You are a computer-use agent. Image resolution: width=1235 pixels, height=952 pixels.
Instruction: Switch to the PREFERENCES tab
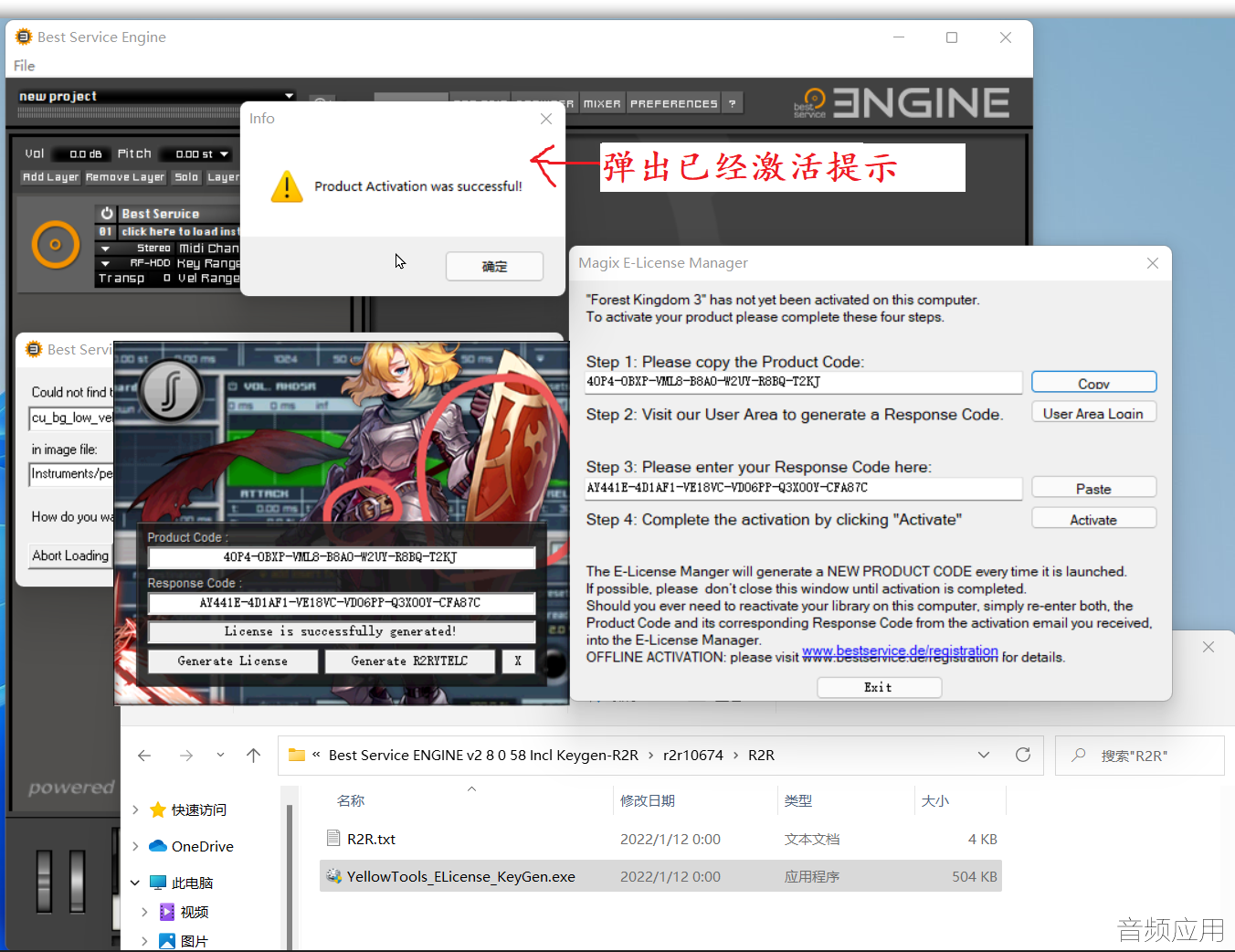click(674, 103)
